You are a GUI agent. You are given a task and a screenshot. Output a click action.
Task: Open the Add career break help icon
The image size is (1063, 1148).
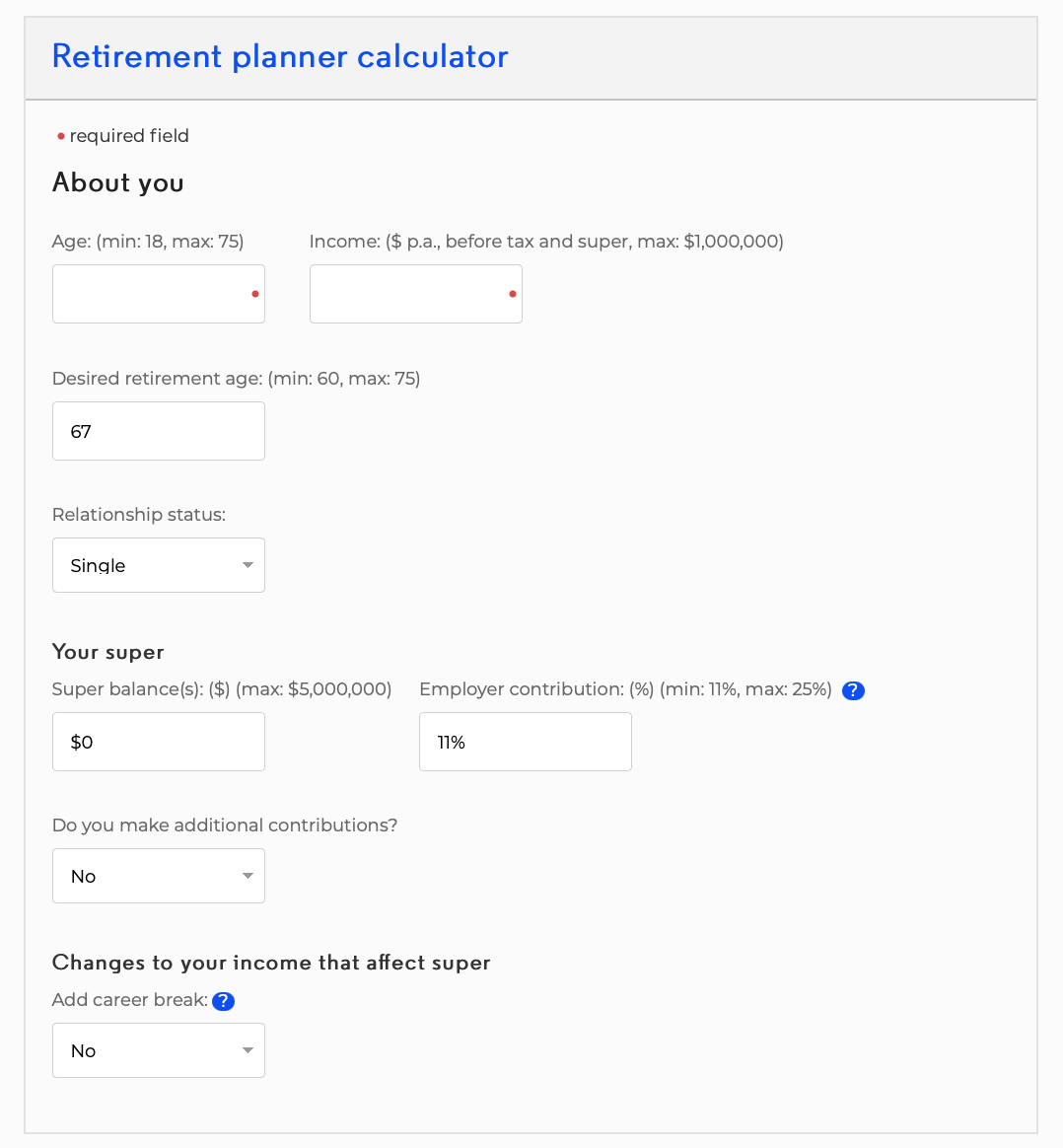tap(224, 1001)
